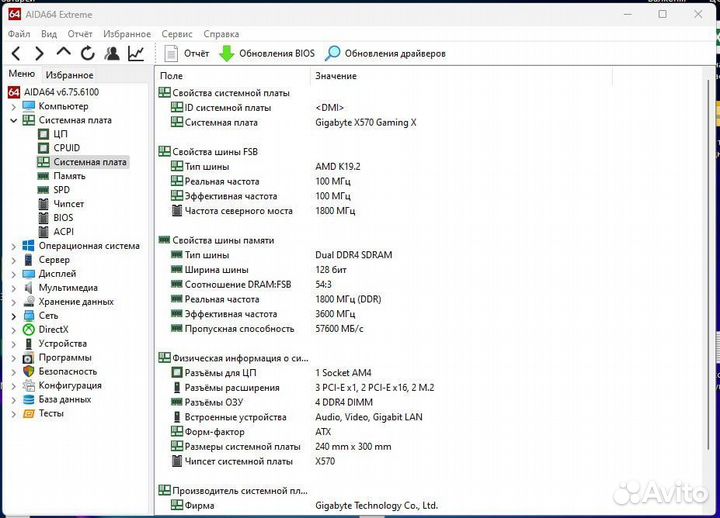This screenshot has height=518, width=720.
Task: Select AIDA64 v6.75.6100 root item
Action: [53, 92]
